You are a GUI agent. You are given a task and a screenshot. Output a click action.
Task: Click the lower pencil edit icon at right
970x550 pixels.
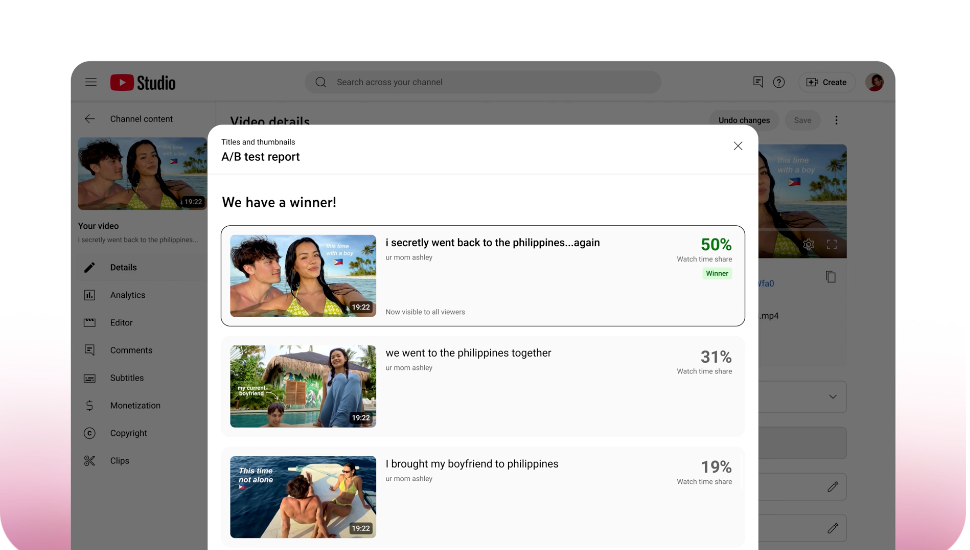pos(833,528)
